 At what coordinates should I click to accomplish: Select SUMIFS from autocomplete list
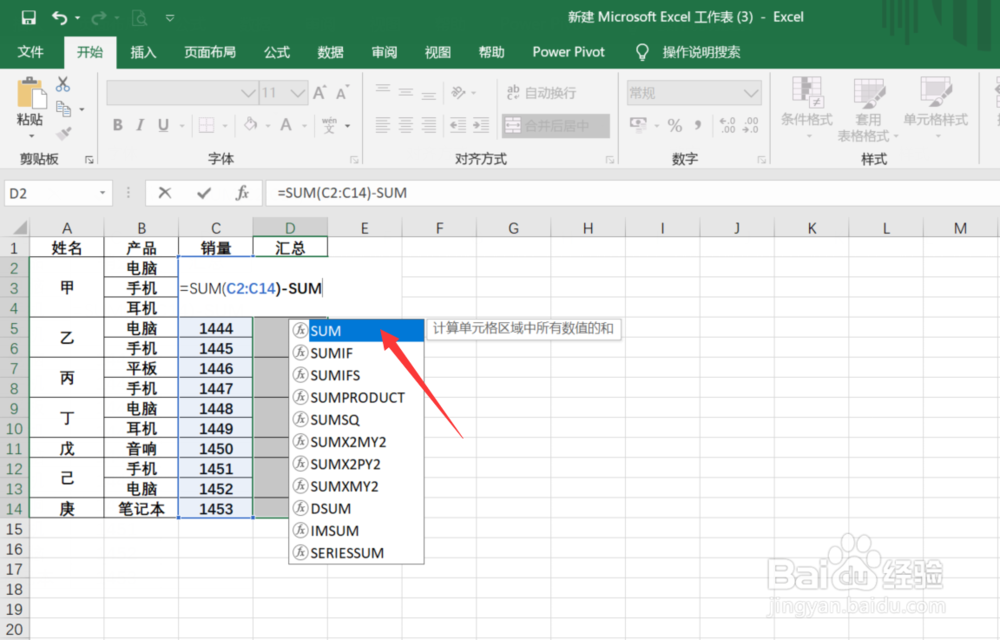(x=357, y=375)
